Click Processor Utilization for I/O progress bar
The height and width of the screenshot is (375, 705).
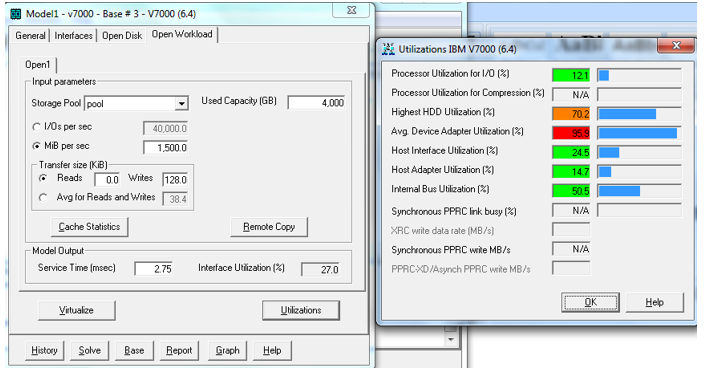[640, 75]
